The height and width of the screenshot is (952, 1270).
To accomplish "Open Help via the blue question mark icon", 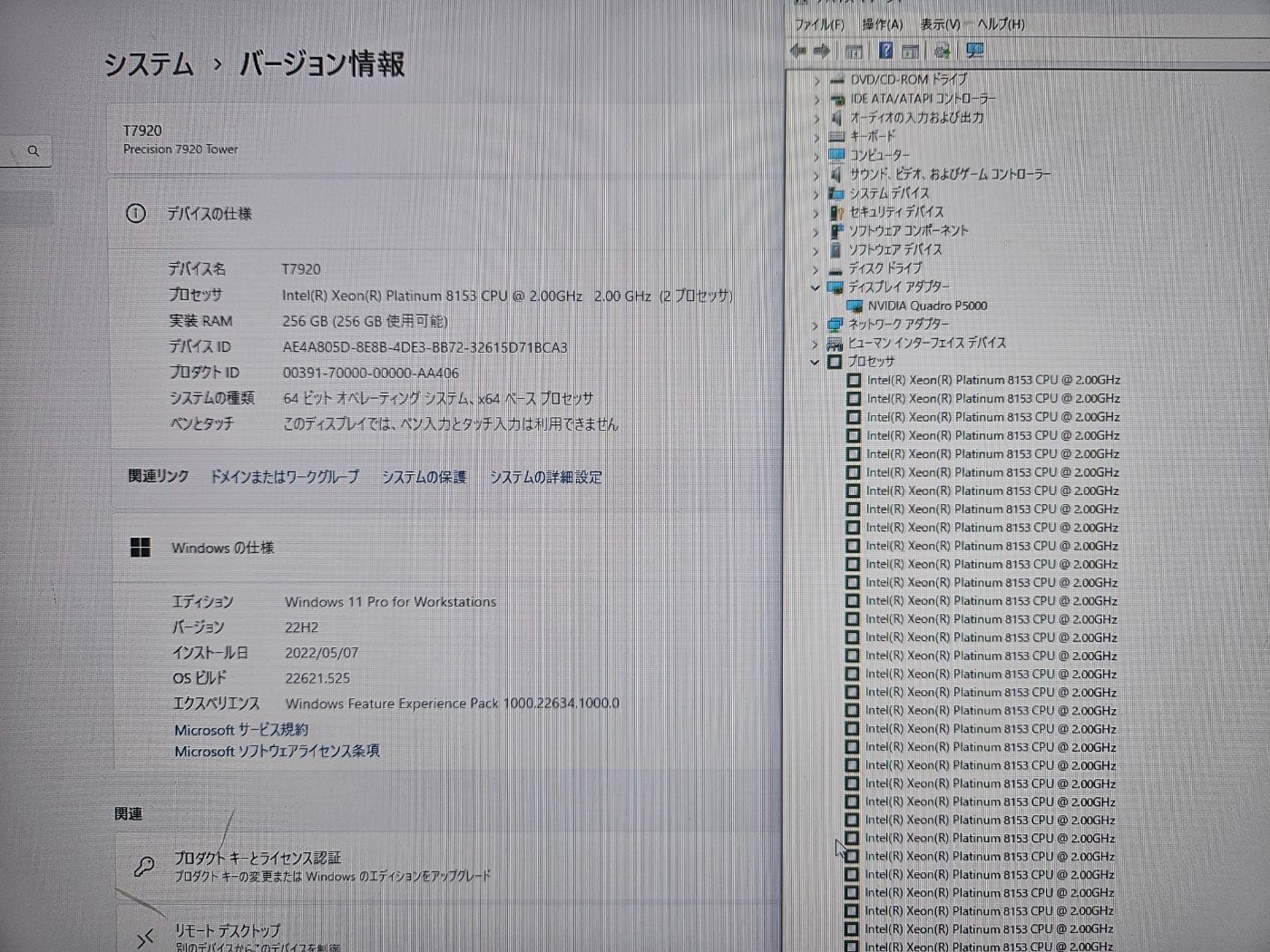I will [886, 51].
